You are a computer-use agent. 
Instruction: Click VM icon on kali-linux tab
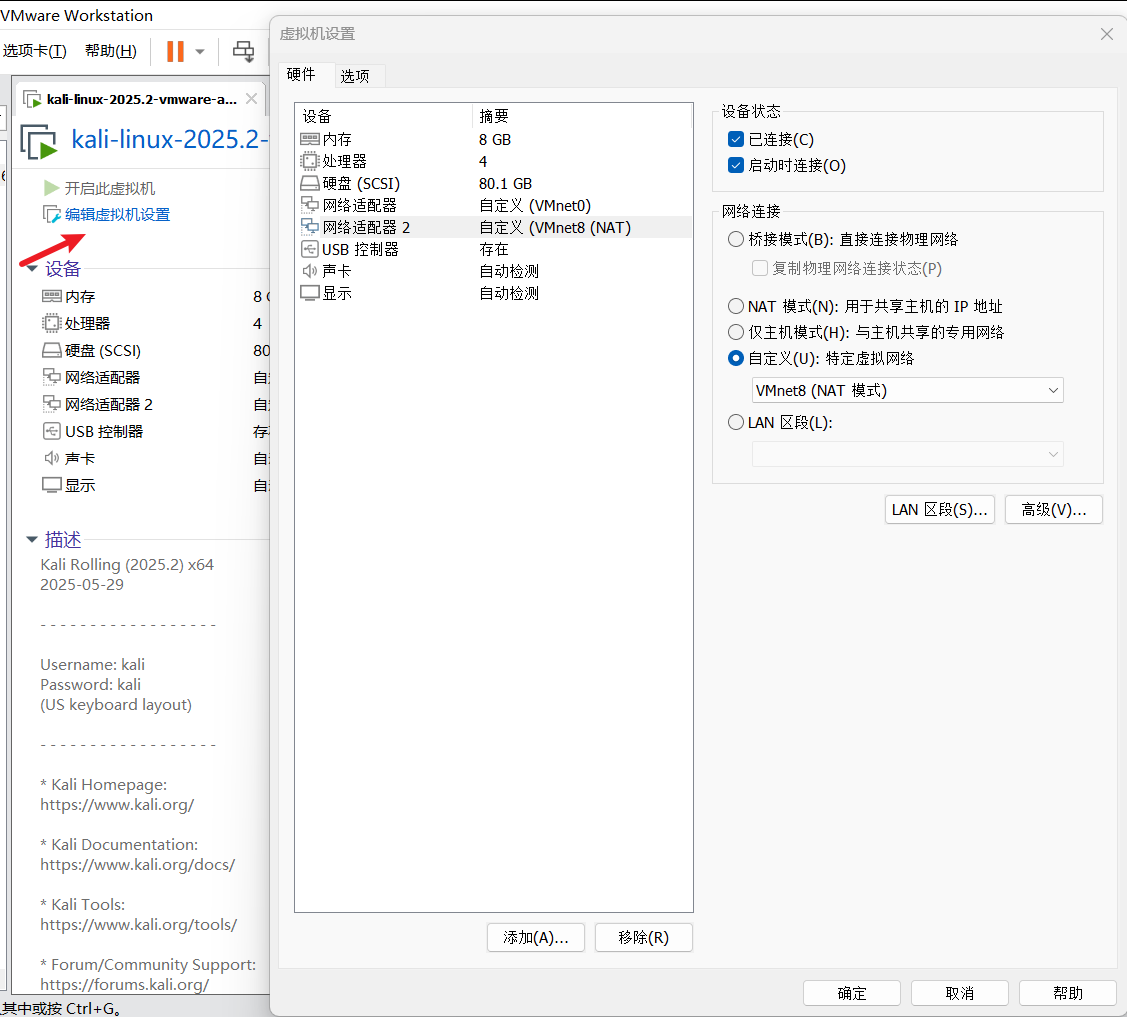click(x=32, y=99)
